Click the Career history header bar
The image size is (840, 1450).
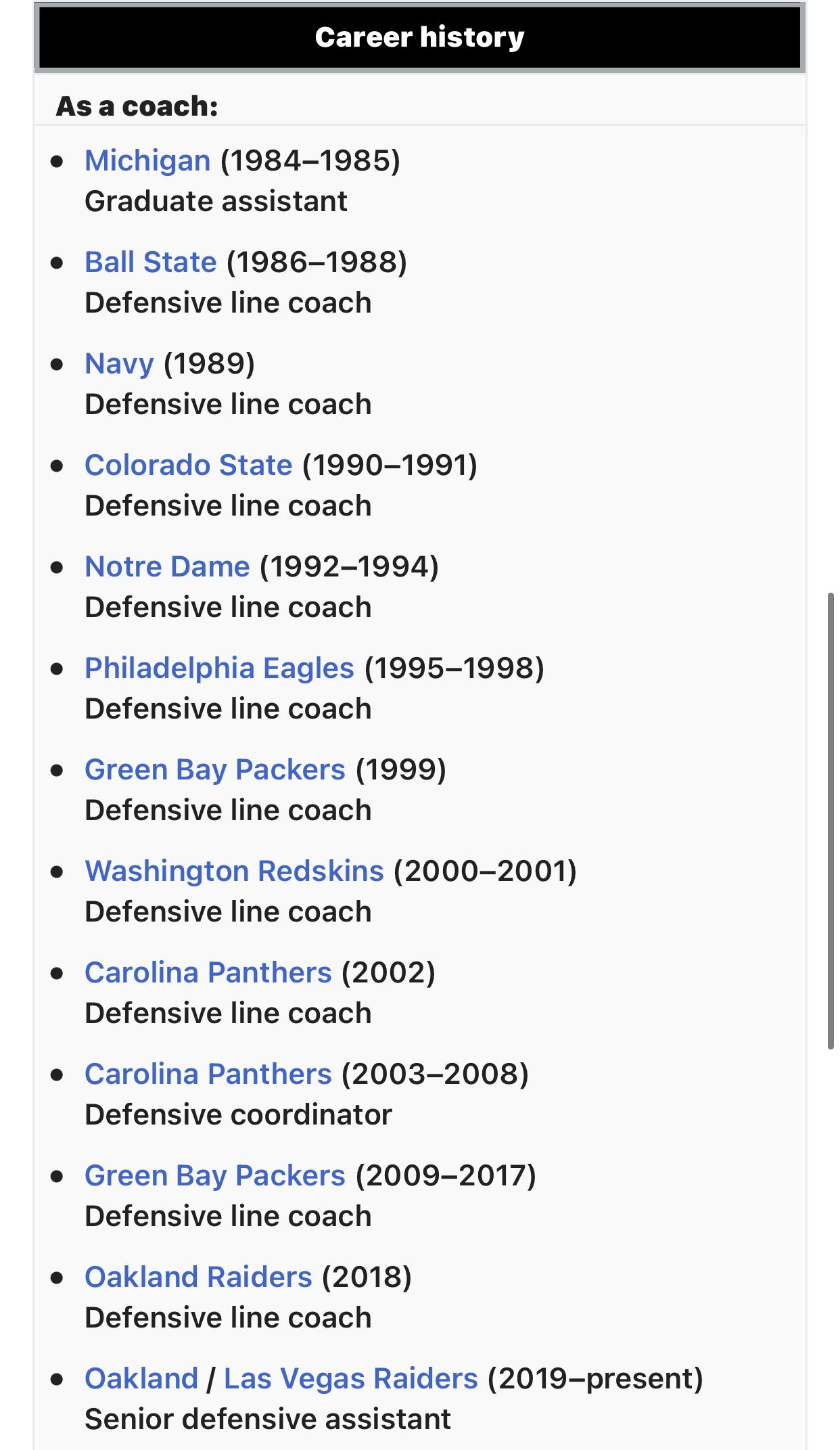point(420,37)
